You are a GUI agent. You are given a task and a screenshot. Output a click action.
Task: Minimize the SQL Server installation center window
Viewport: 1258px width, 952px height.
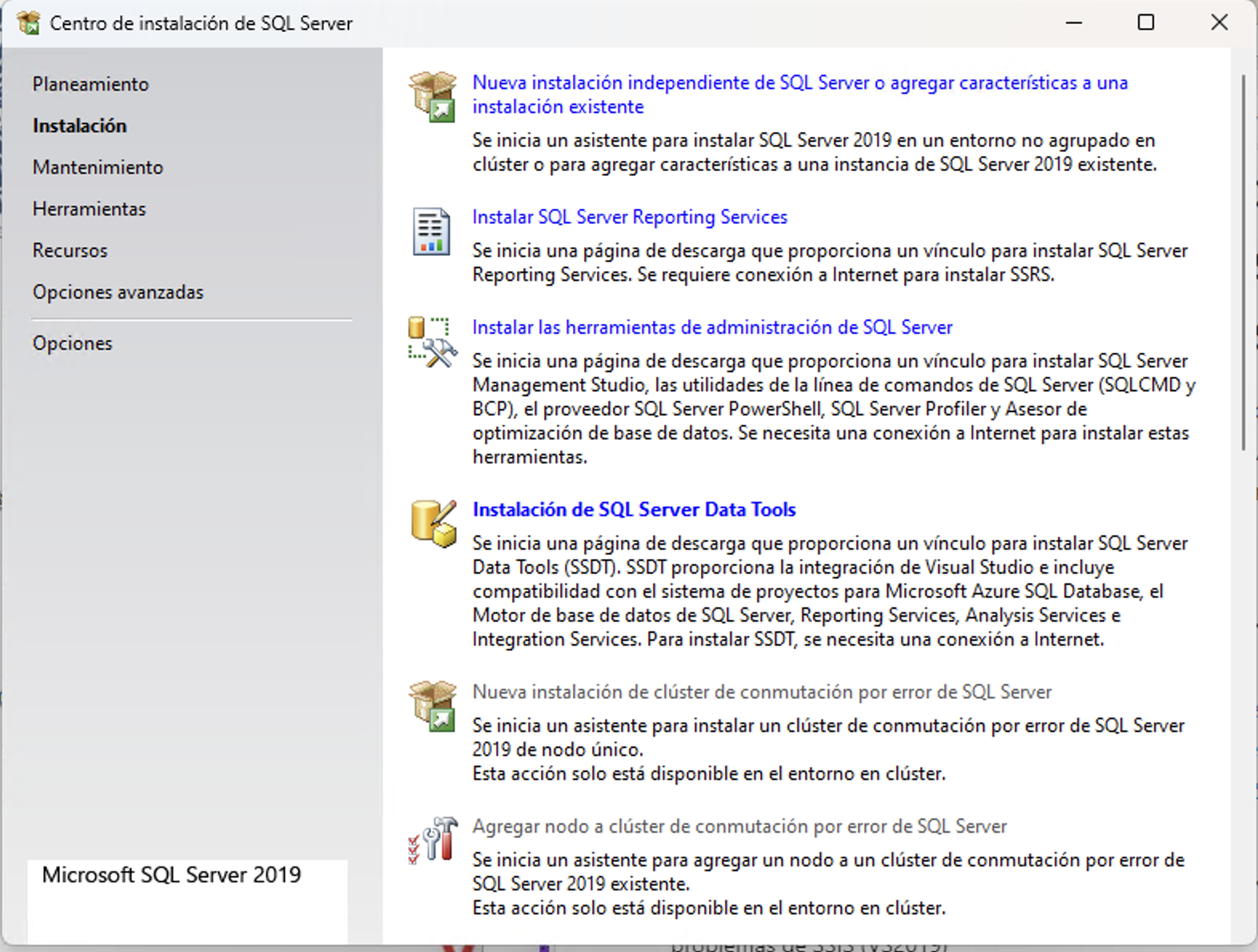coord(1074,22)
